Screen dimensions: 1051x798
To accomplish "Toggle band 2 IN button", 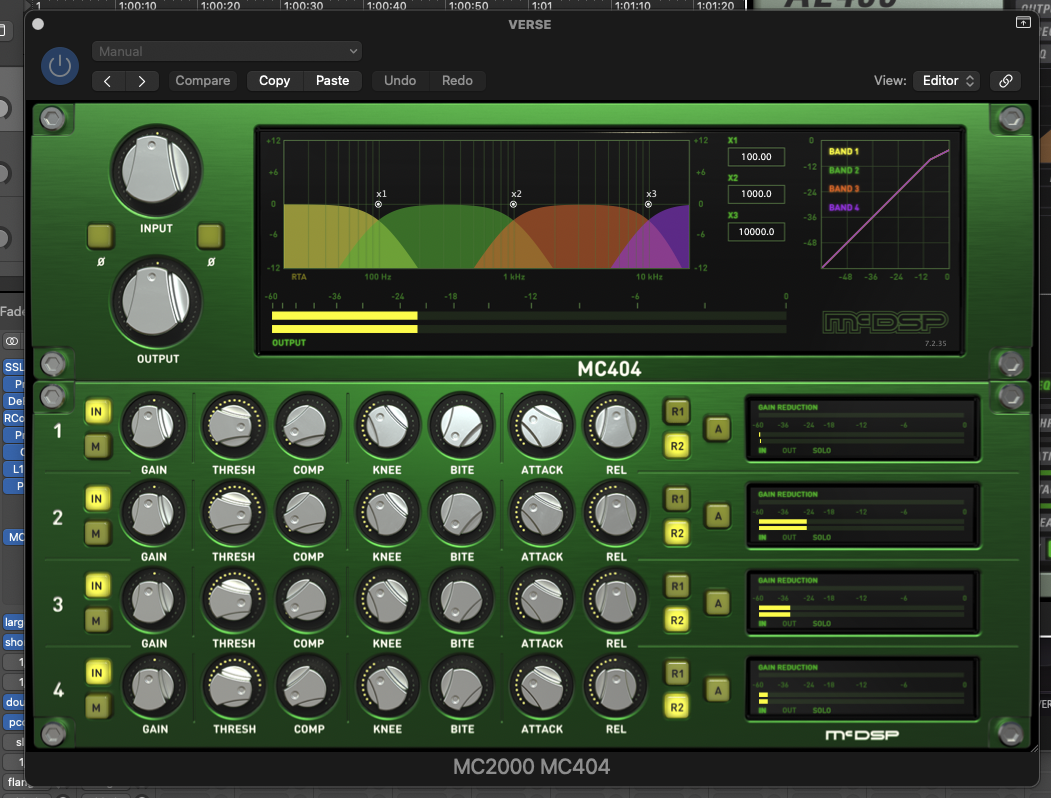I will pyautogui.click(x=97, y=498).
